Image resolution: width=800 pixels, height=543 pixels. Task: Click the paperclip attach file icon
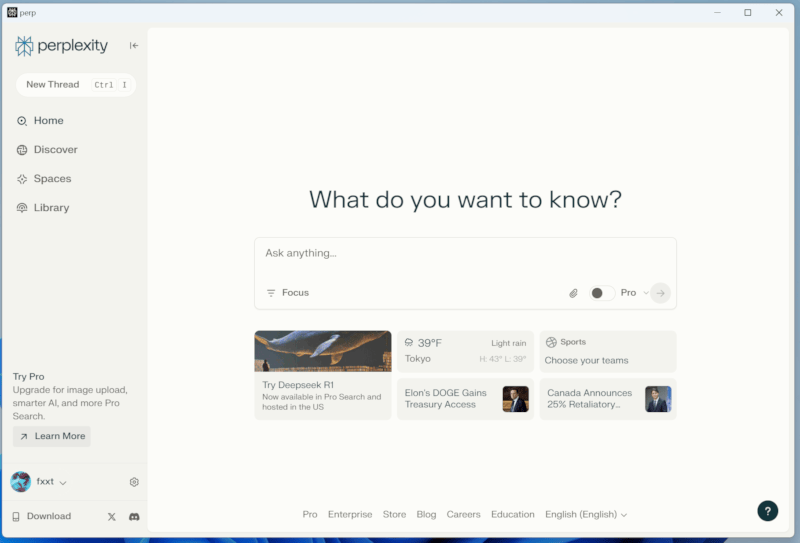point(574,293)
